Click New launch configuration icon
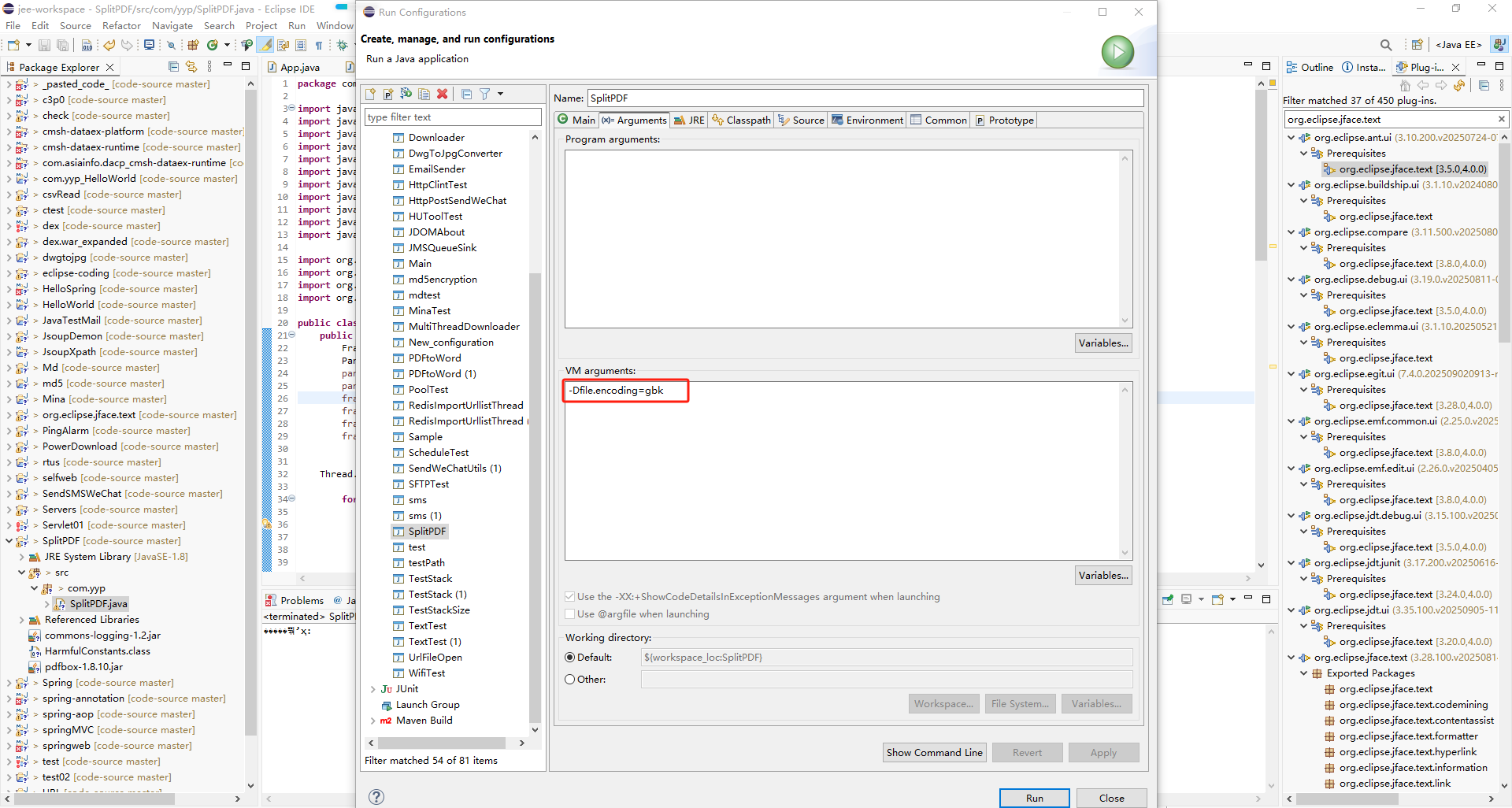Image resolution: width=1512 pixels, height=808 pixels. 371,94
